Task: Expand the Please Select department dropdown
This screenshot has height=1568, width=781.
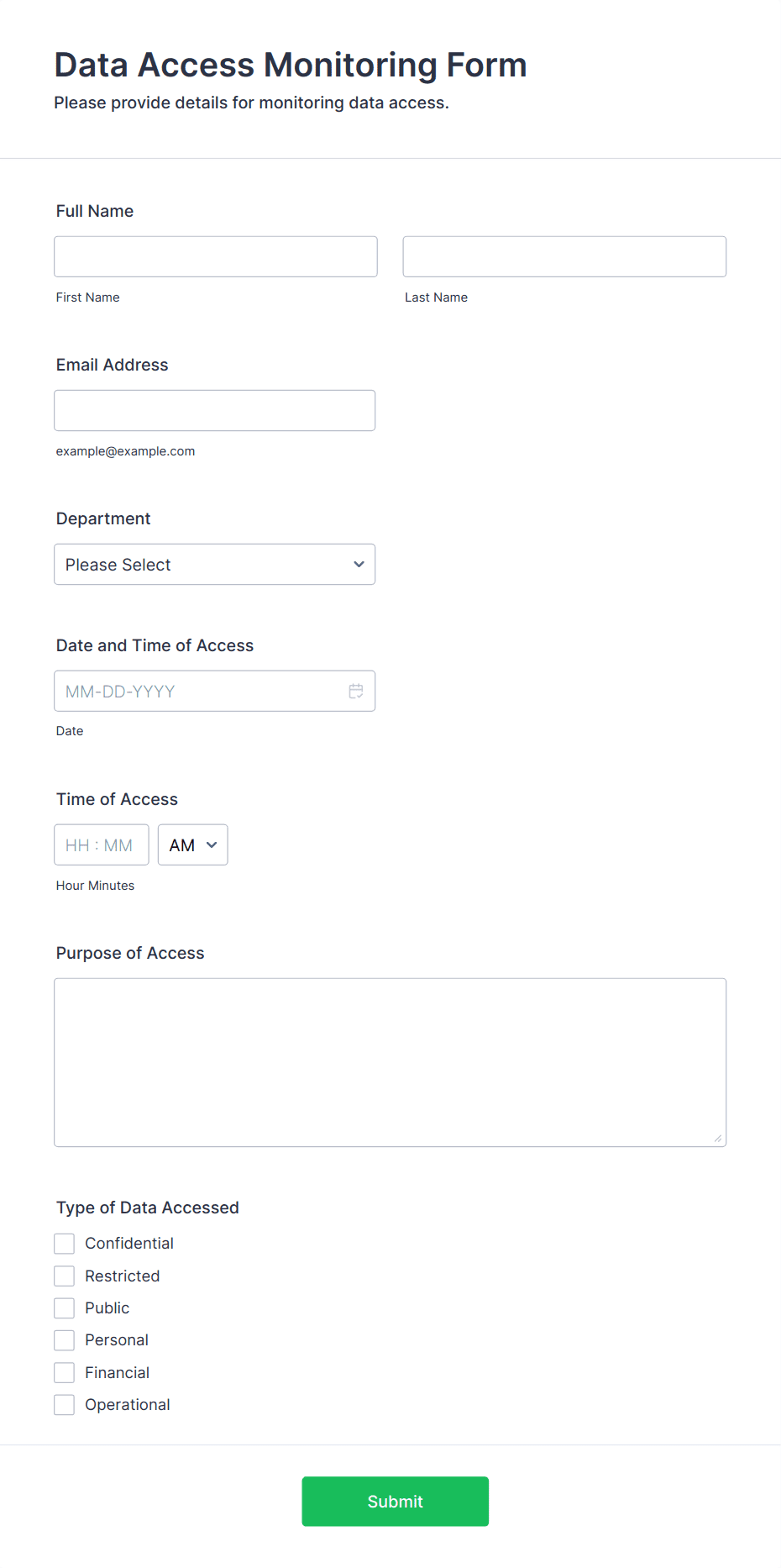Action: click(x=215, y=564)
